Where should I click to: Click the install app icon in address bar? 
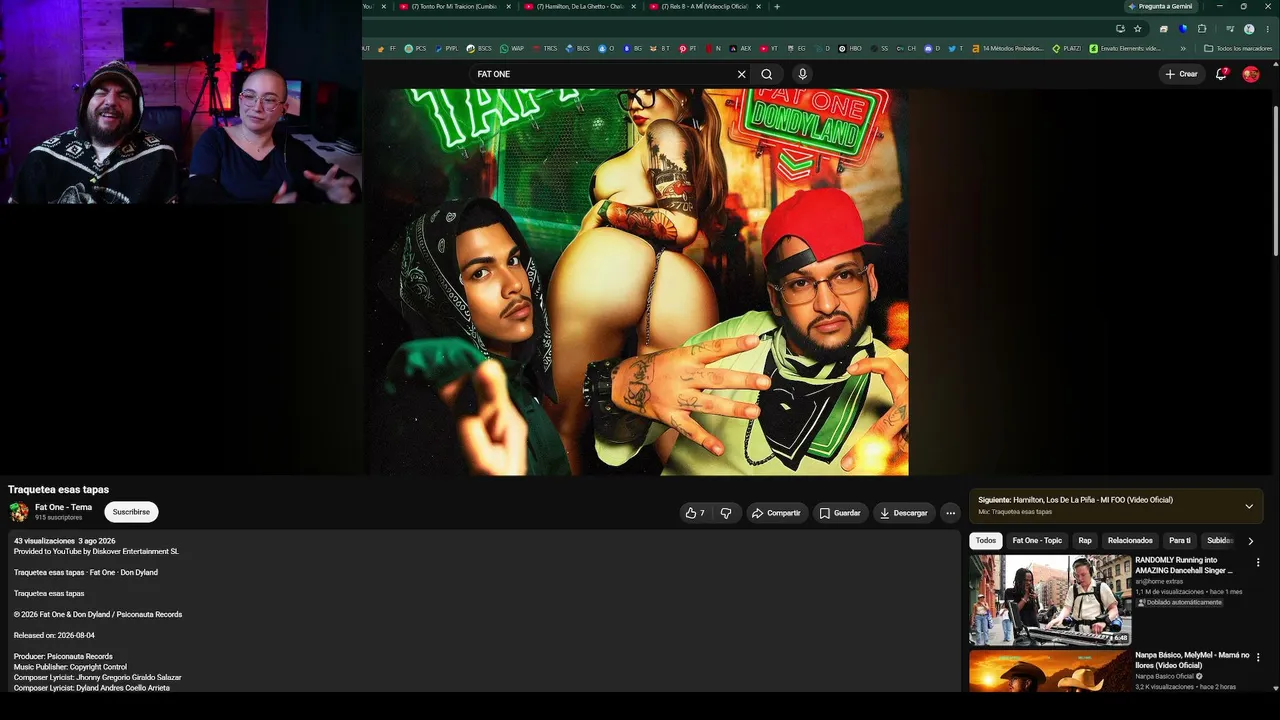1120,29
